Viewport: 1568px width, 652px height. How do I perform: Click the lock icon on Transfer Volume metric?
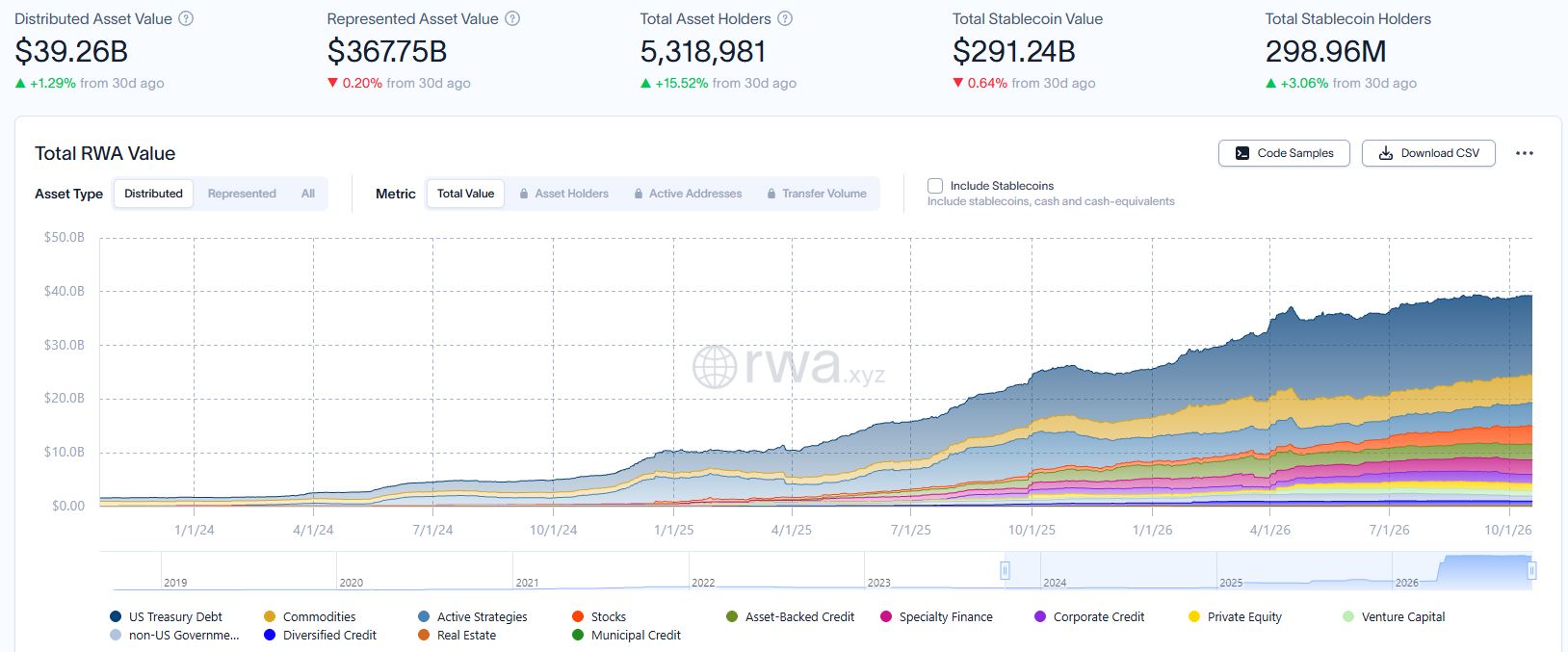pos(771,194)
